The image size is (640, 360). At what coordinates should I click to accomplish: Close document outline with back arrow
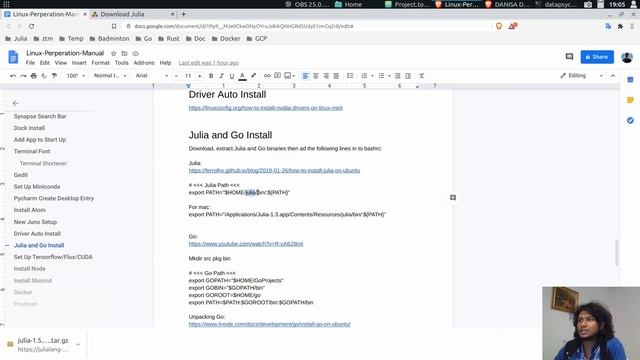[x=16, y=103]
